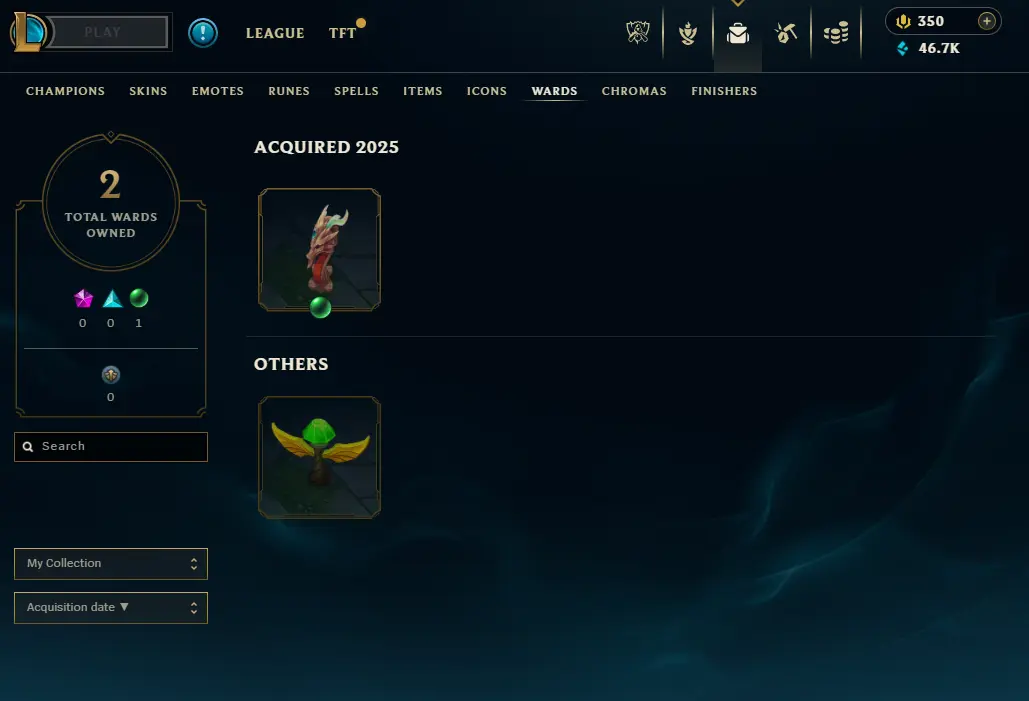Open the Collection backpack icon
The width and height of the screenshot is (1029, 701).
tap(738, 33)
